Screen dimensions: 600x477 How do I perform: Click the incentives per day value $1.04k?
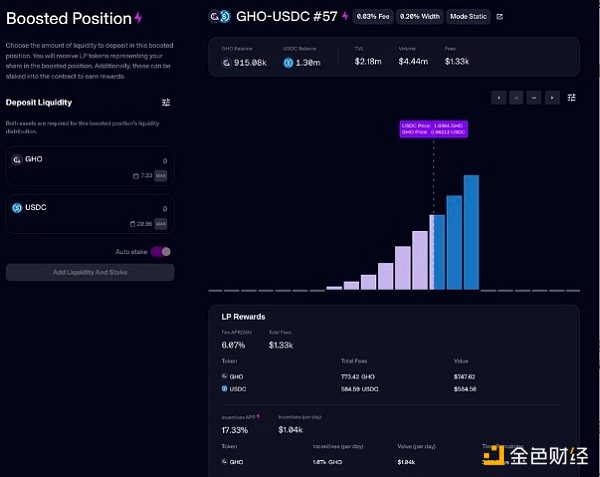coord(290,430)
